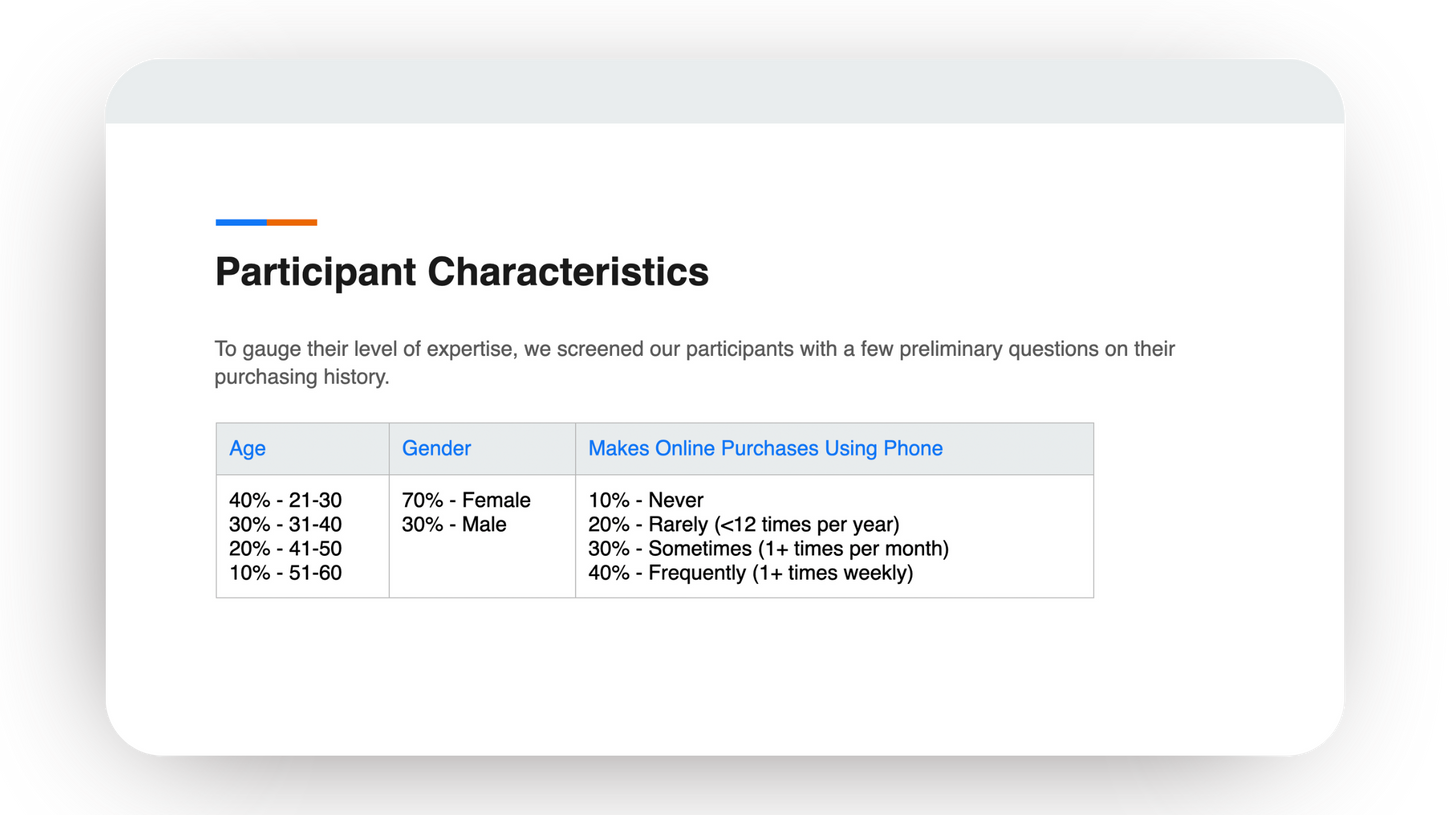Screen dimensions: 1450x815
Task: Select the Age column header
Action: (x=247, y=449)
